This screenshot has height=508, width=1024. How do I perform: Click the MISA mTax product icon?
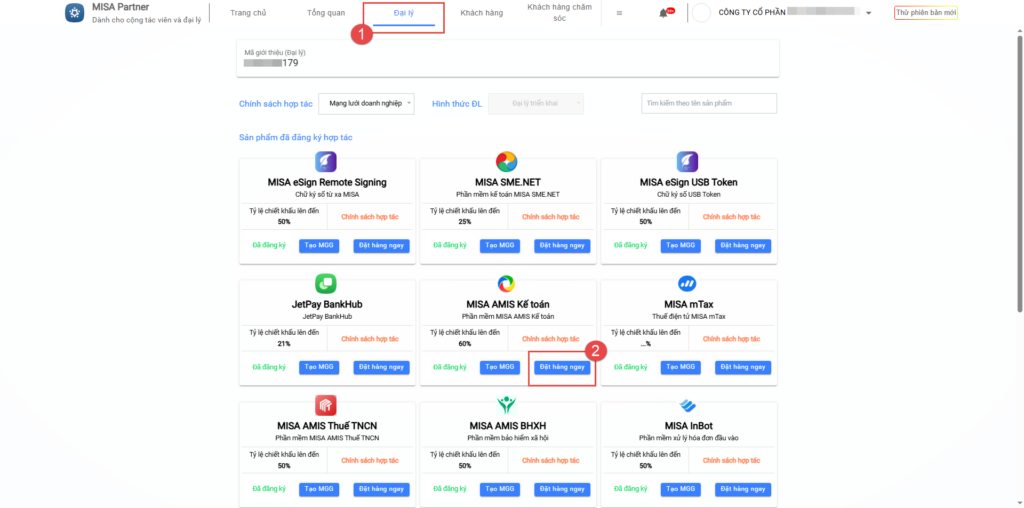pyautogui.click(x=687, y=284)
